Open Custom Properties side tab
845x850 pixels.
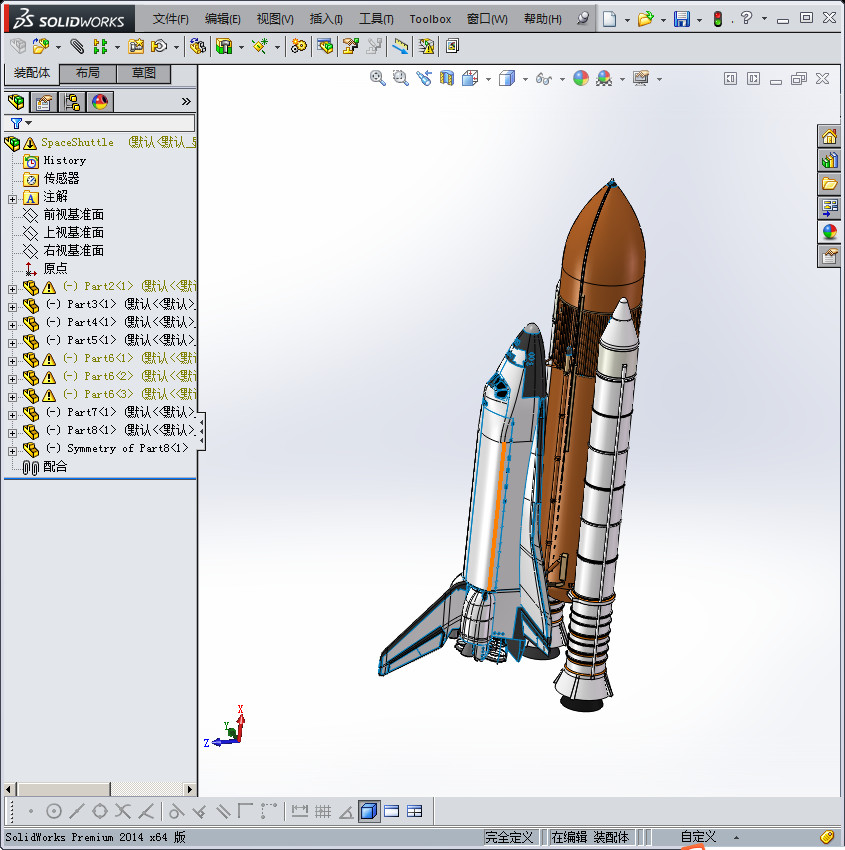[829, 256]
